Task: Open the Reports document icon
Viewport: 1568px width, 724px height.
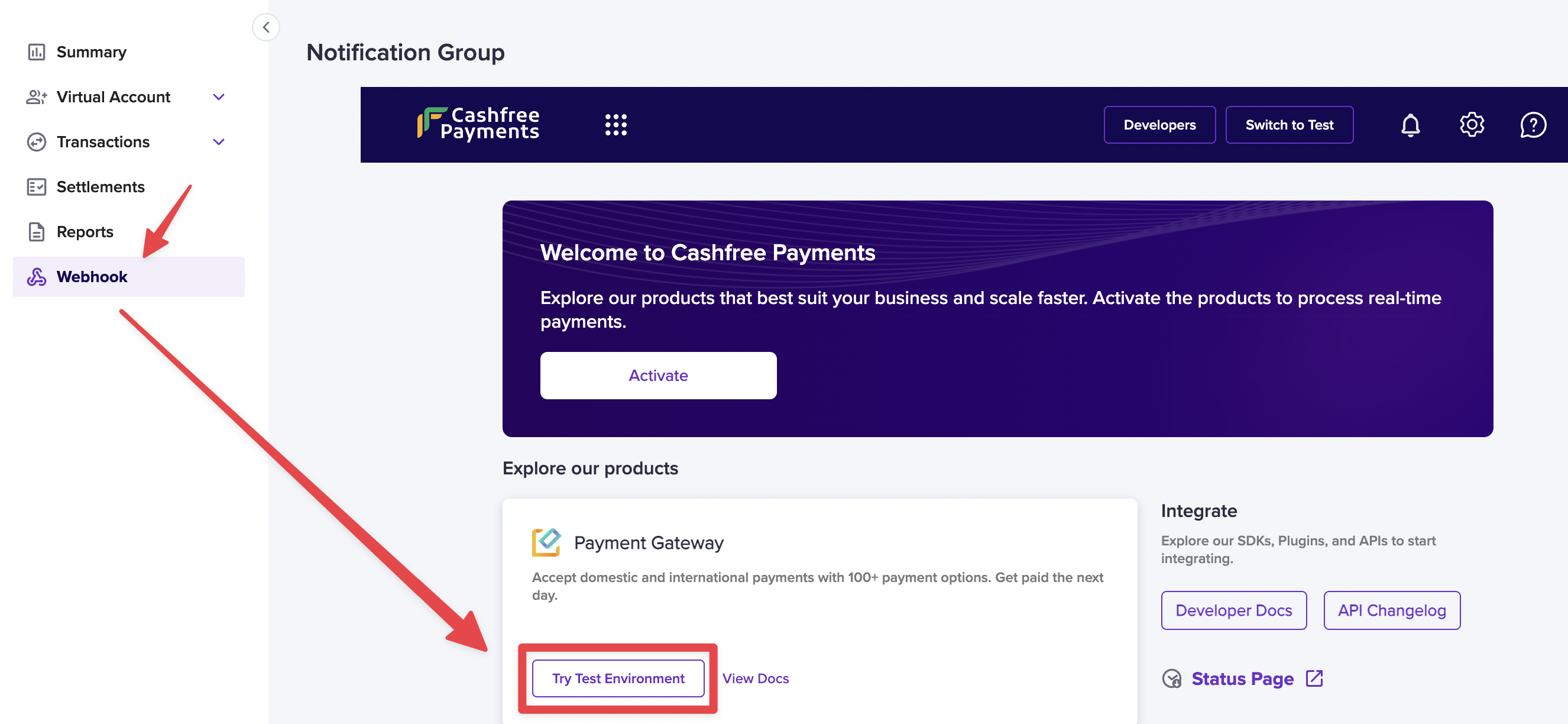Action: [x=37, y=231]
